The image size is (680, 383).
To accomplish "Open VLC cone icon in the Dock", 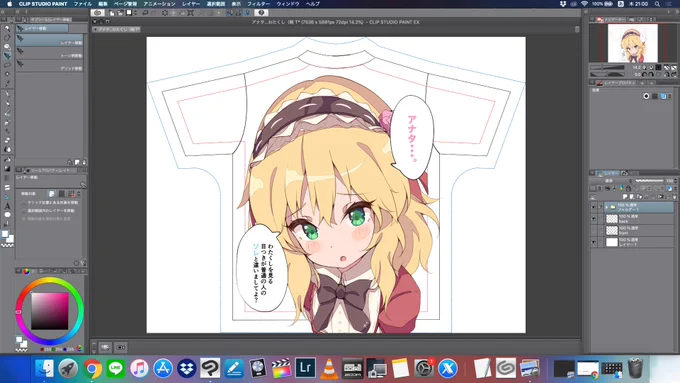I will pyautogui.click(x=329, y=369).
